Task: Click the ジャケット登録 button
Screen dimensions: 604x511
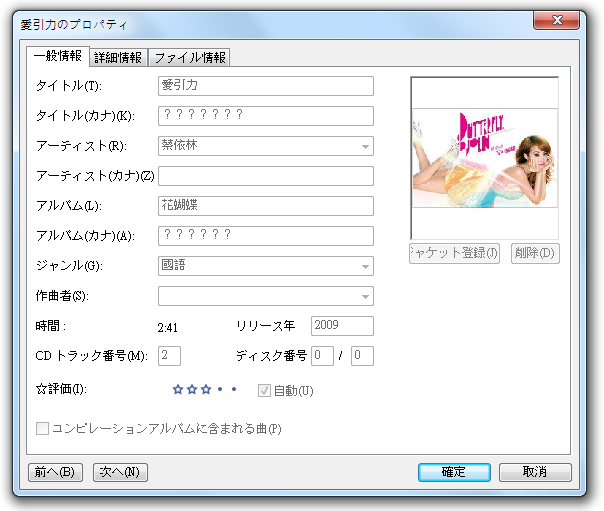Action: pos(455,253)
